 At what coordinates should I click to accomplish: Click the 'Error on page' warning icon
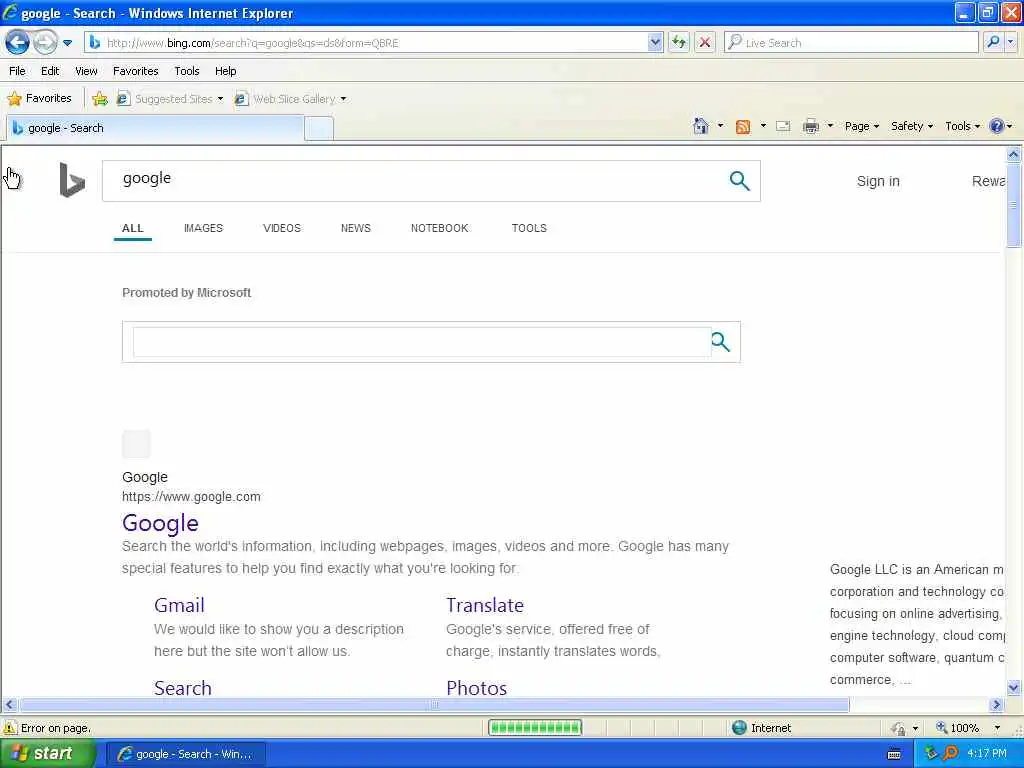pyautogui.click(x=10, y=728)
